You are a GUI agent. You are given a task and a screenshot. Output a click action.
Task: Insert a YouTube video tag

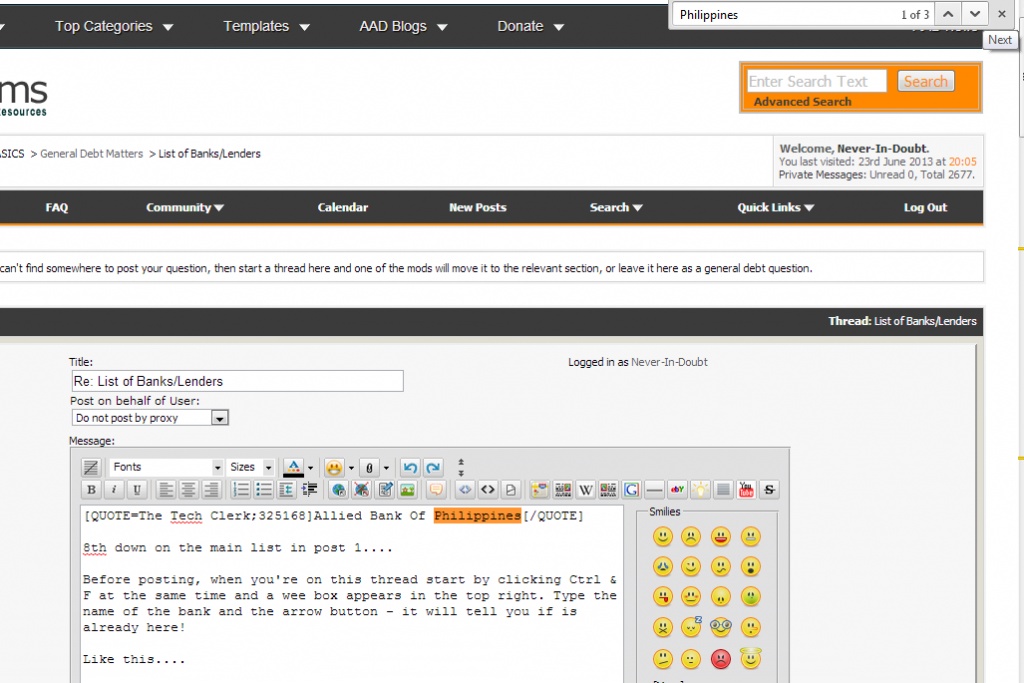(746, 490)
